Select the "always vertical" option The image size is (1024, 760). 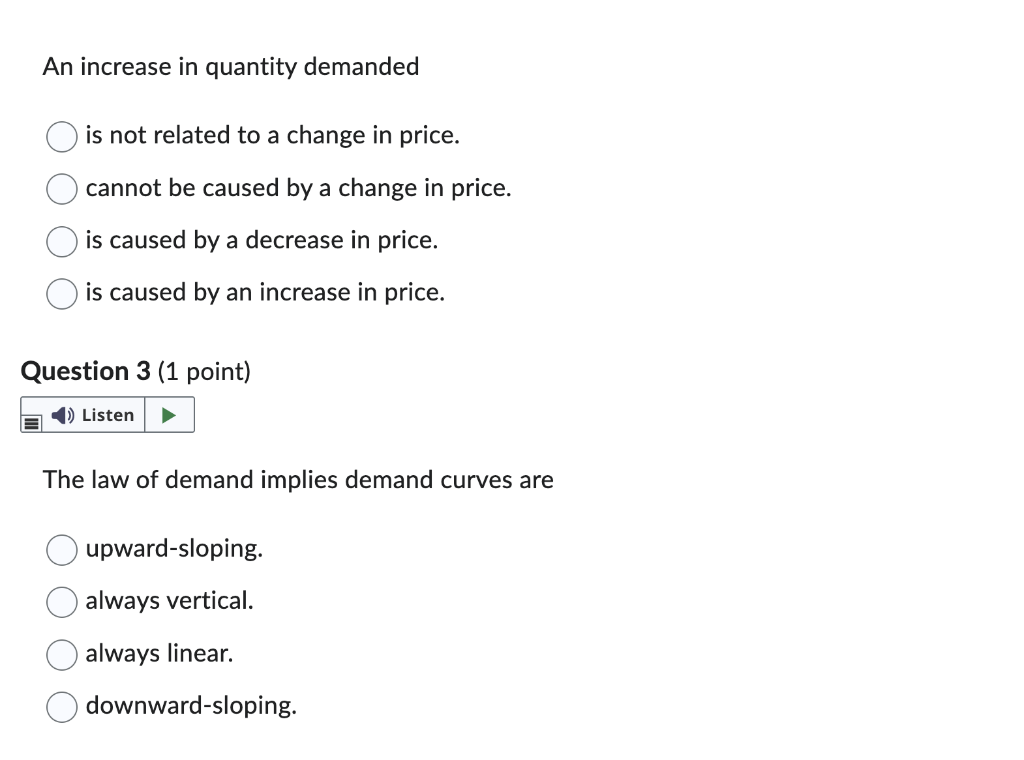[x=61, y=602]
